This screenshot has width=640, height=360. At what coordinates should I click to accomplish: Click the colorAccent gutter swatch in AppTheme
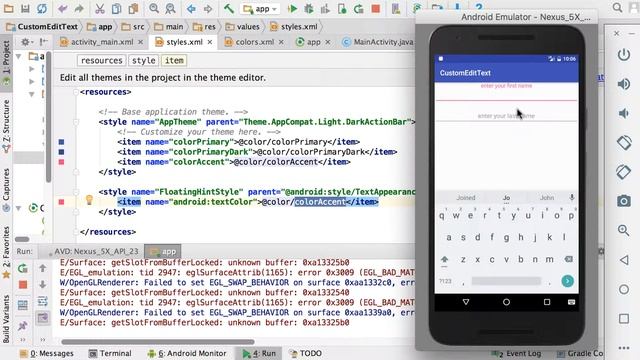(61, 162)
